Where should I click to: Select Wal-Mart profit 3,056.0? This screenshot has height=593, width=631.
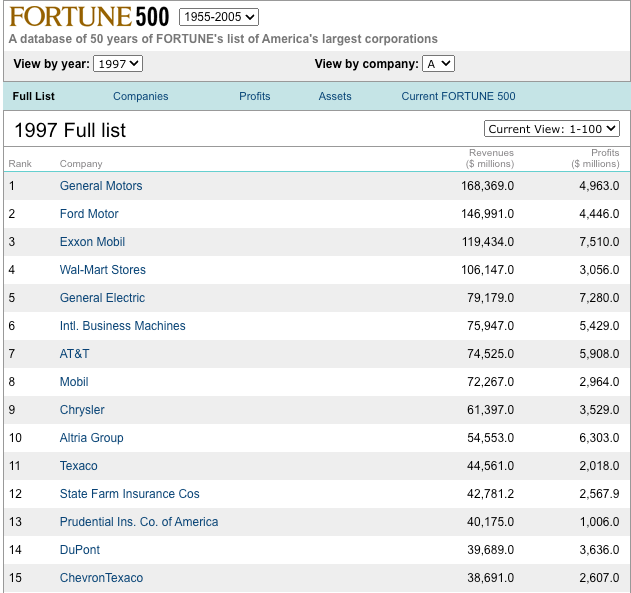599,270
